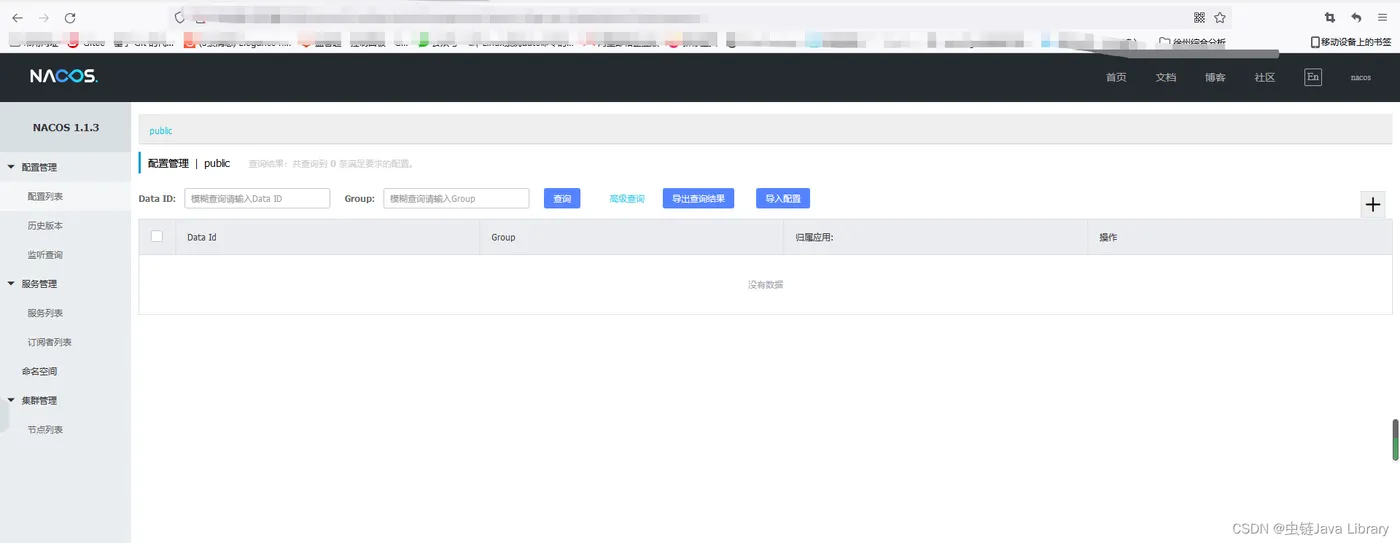Image resolution: width=1400 pixels, height=543 pixels.
Task: Collapse the 集群管理 section arrow
Action: pos(11,400)
